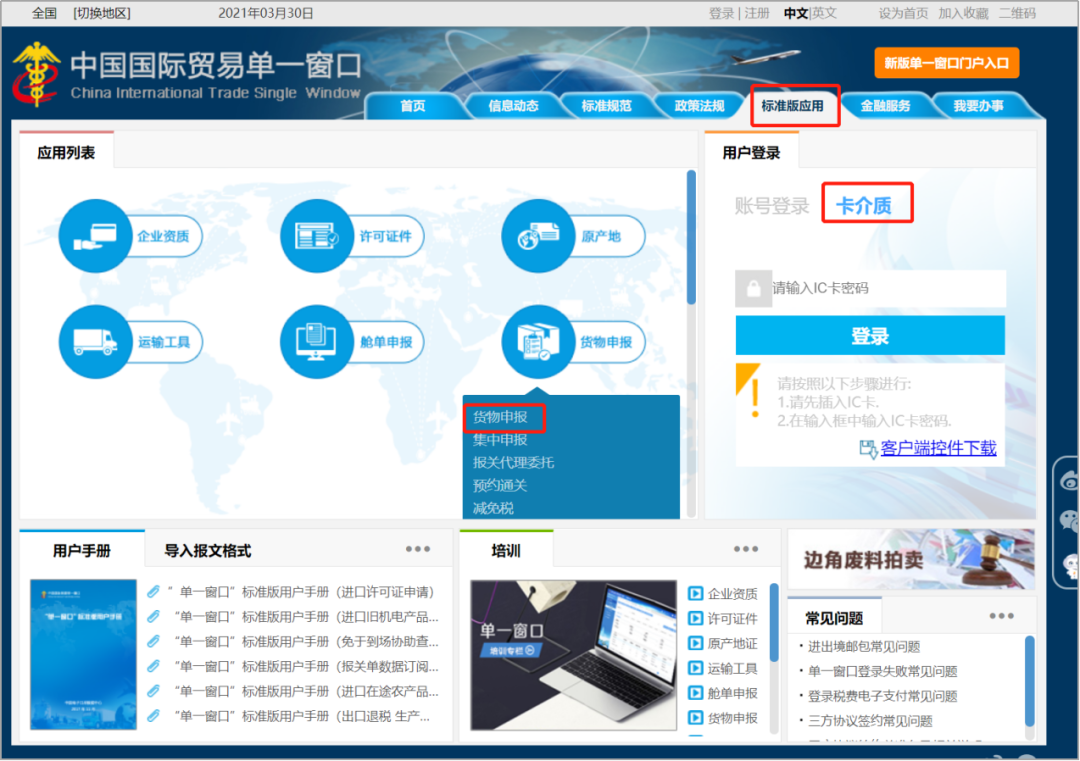Switch to 卡介质 login mode
This screenshot has height=761, width=1080.
pyautogui.click(x=864, y=205)
